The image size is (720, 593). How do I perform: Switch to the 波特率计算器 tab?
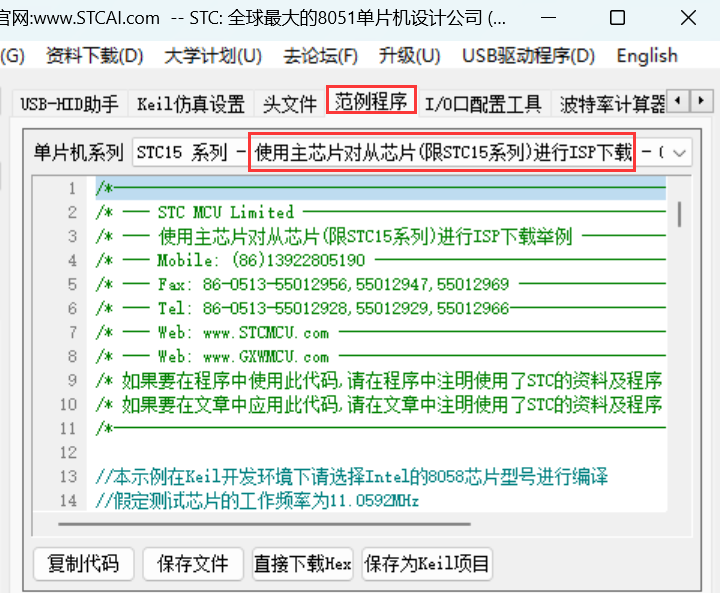pyautogui.click(x=611, y=104)
